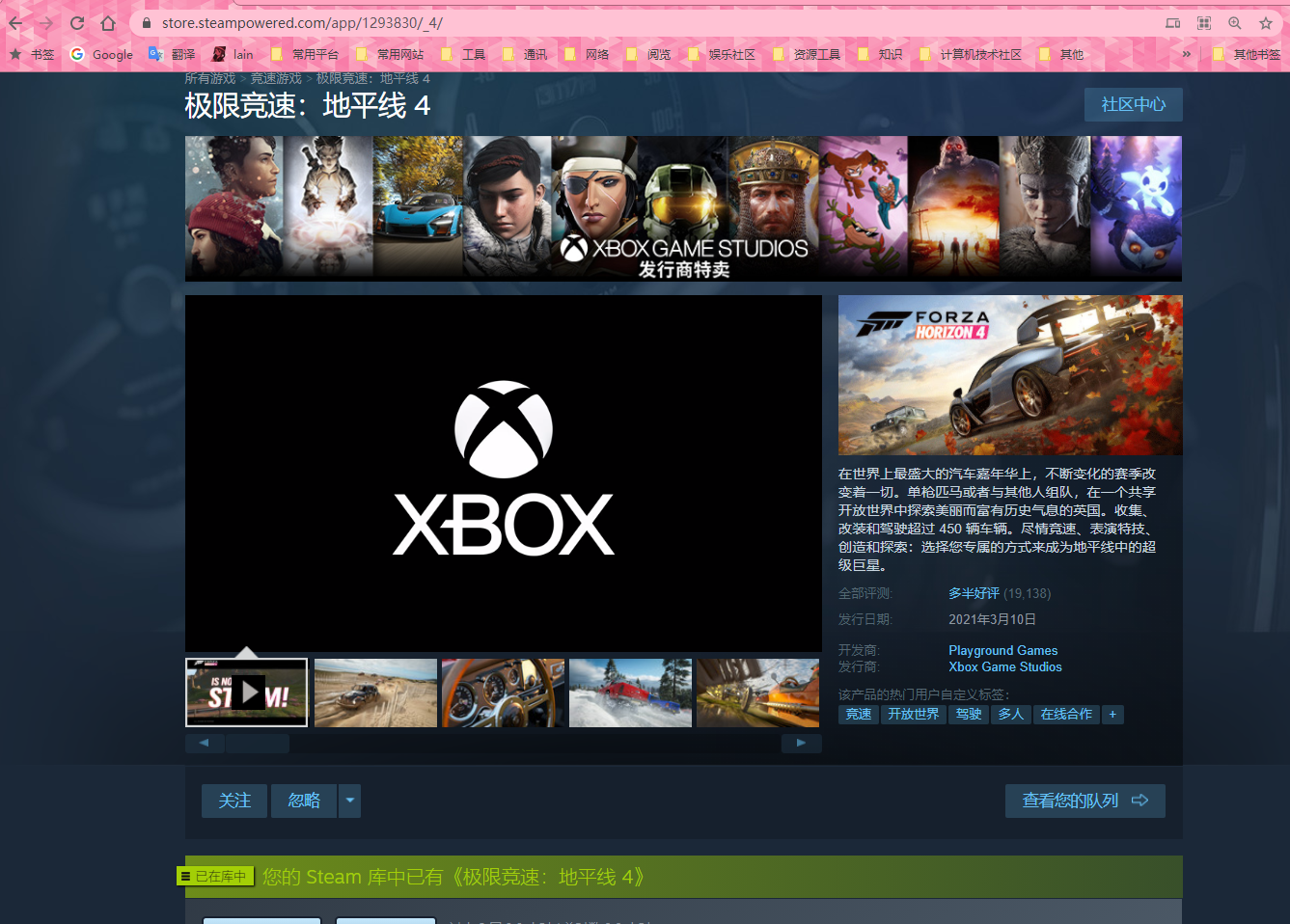Open the 社区中心 button
This screenshot has width=1290, height=924.
coord(1133,104)
